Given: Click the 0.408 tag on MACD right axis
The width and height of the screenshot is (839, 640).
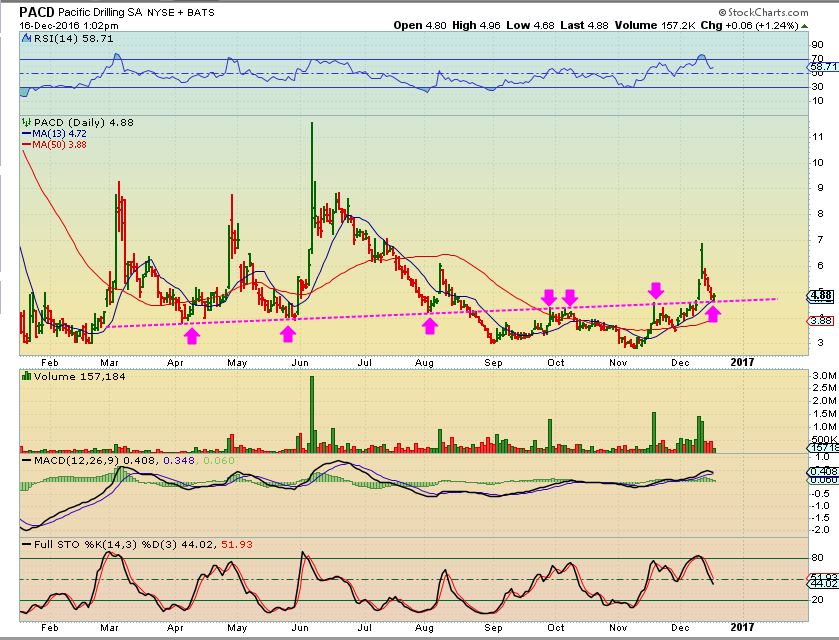Looking at the screenshot, I should (823, 471).
